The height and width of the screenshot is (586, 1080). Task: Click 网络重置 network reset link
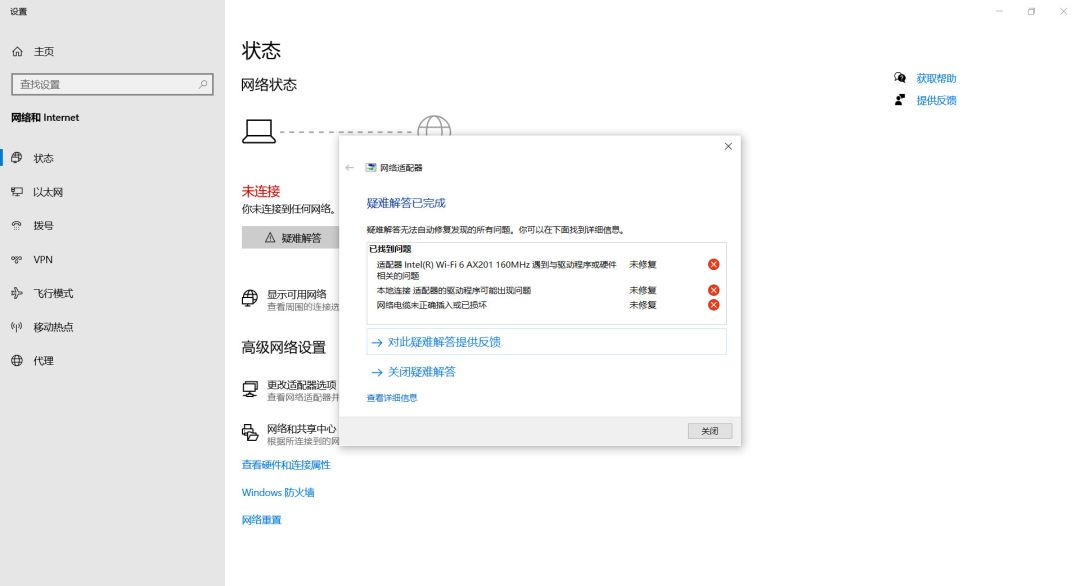tap(261, 520)
